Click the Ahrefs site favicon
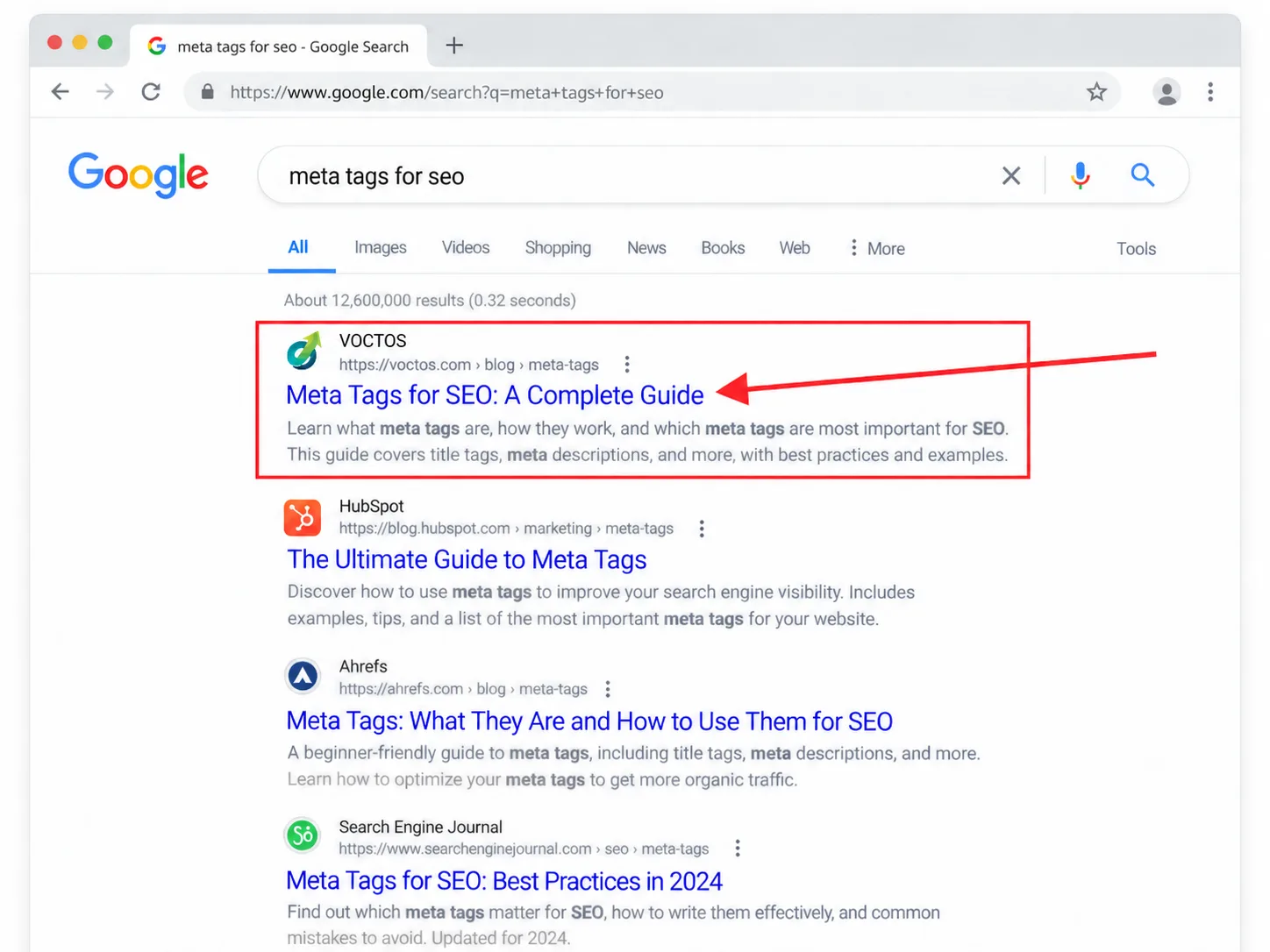Screen dimensions: 1270x952 point(303,676)
